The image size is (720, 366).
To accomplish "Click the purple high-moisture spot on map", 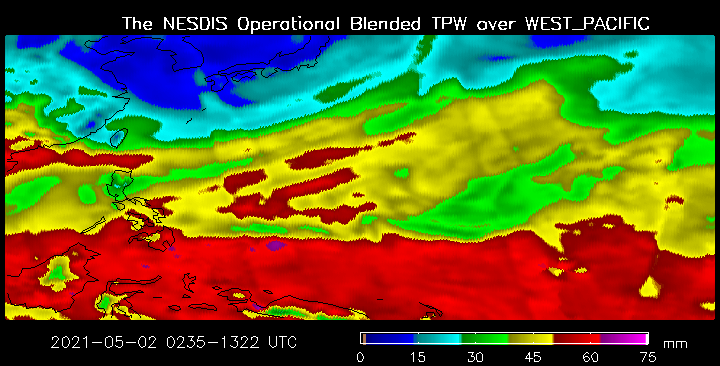I will [276, 245].
